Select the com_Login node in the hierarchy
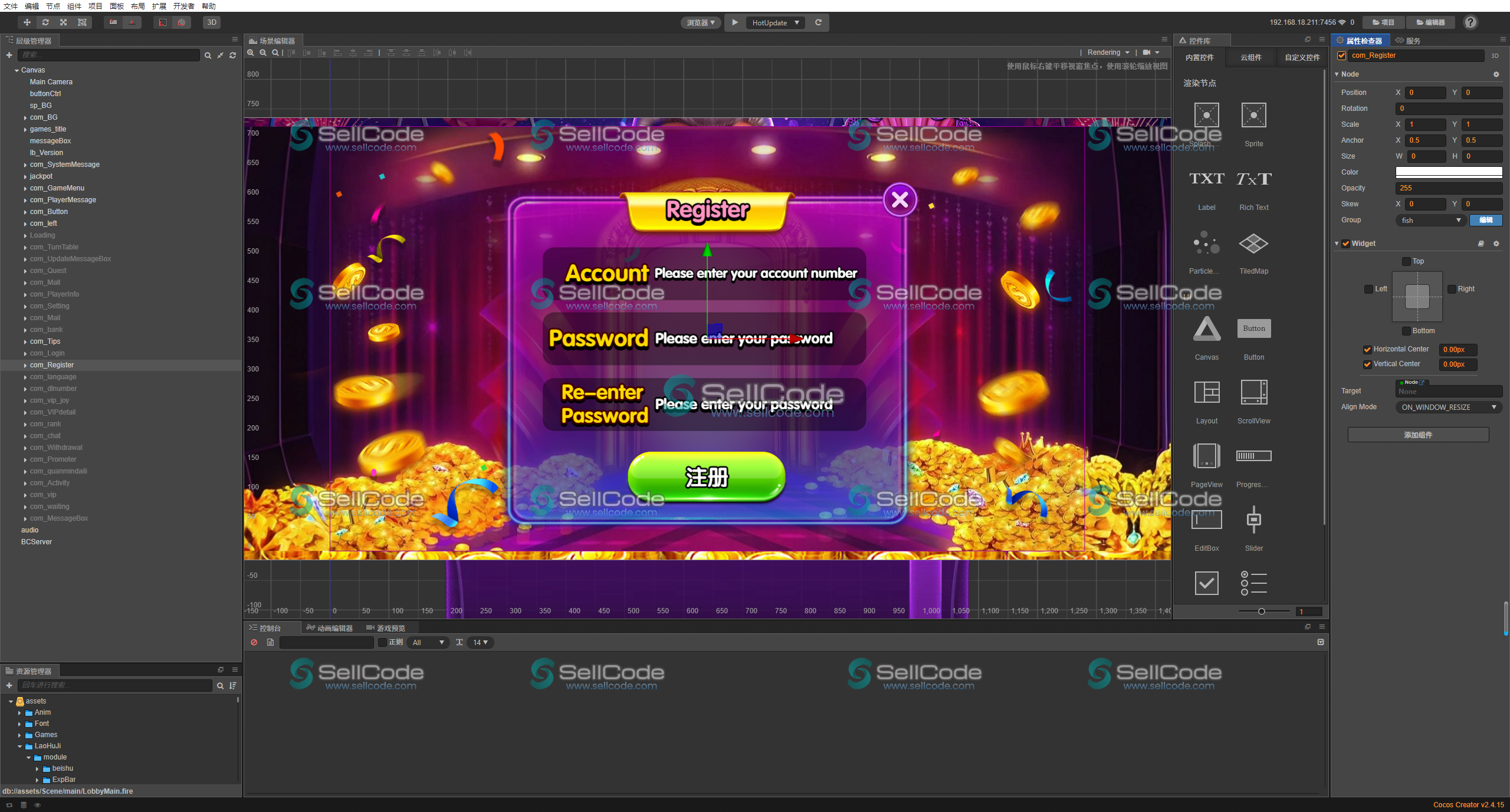 click(47, 353)
